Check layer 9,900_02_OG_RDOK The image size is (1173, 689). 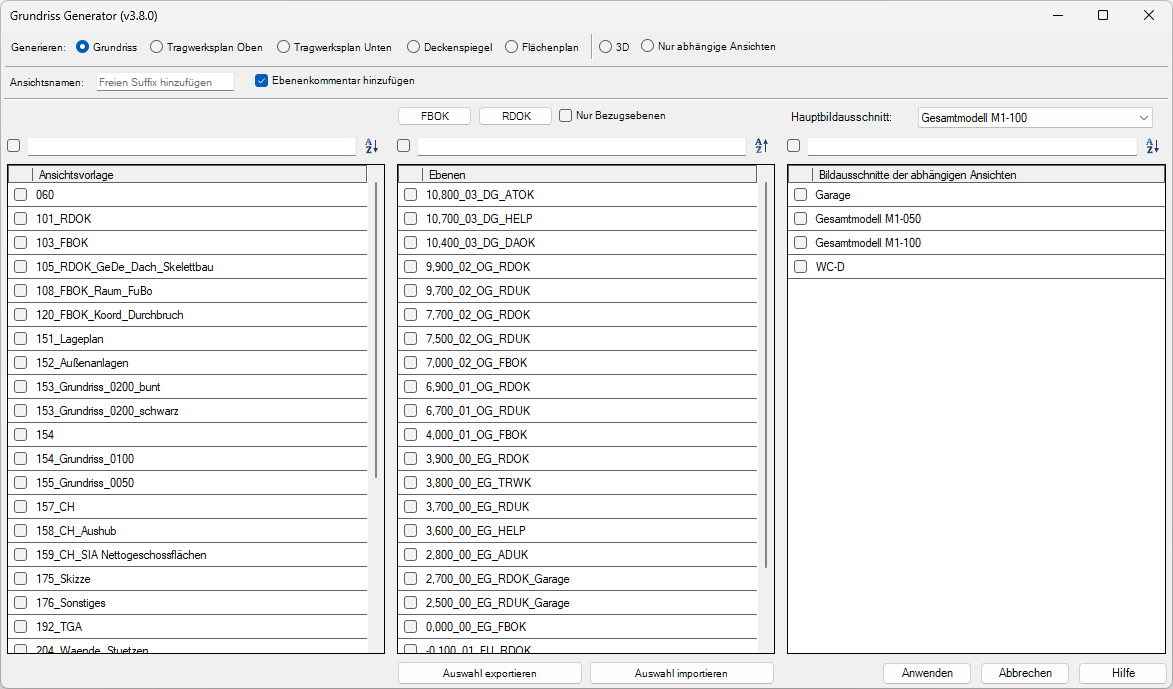(408, 267)
